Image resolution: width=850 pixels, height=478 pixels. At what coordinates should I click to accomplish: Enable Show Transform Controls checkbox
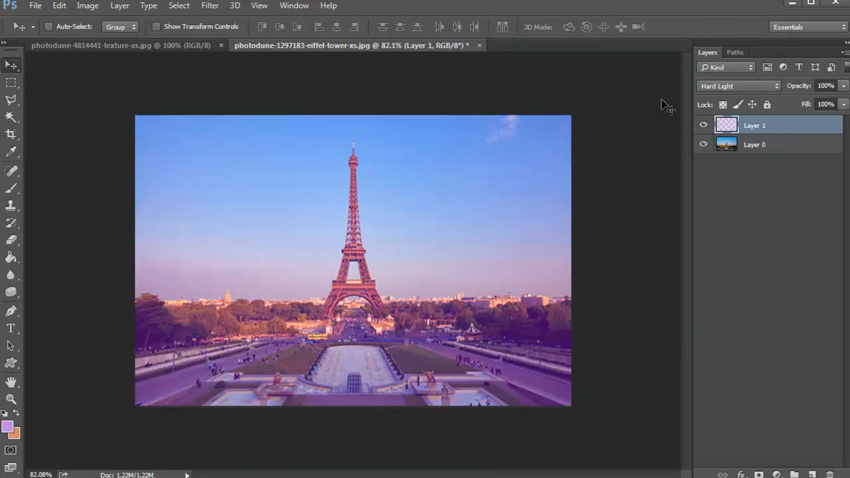coord(156,27)
